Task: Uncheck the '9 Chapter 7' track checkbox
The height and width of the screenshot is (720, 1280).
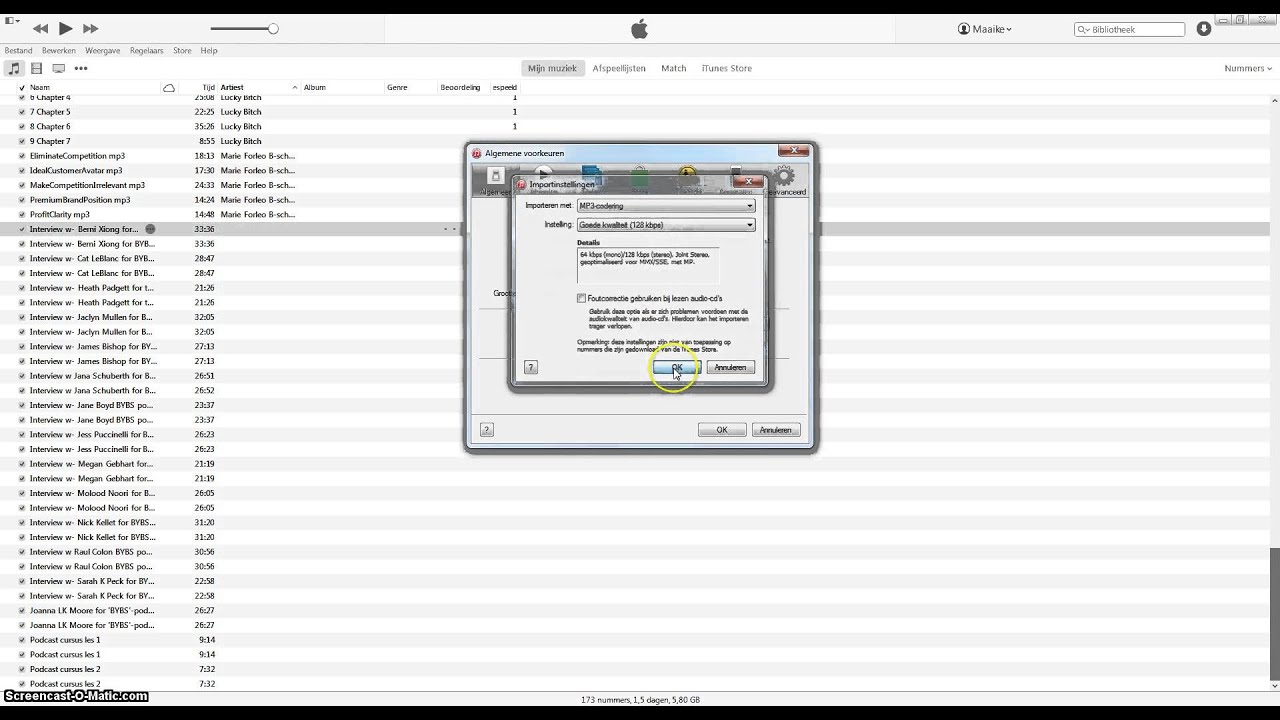Action: pos(22,141)
